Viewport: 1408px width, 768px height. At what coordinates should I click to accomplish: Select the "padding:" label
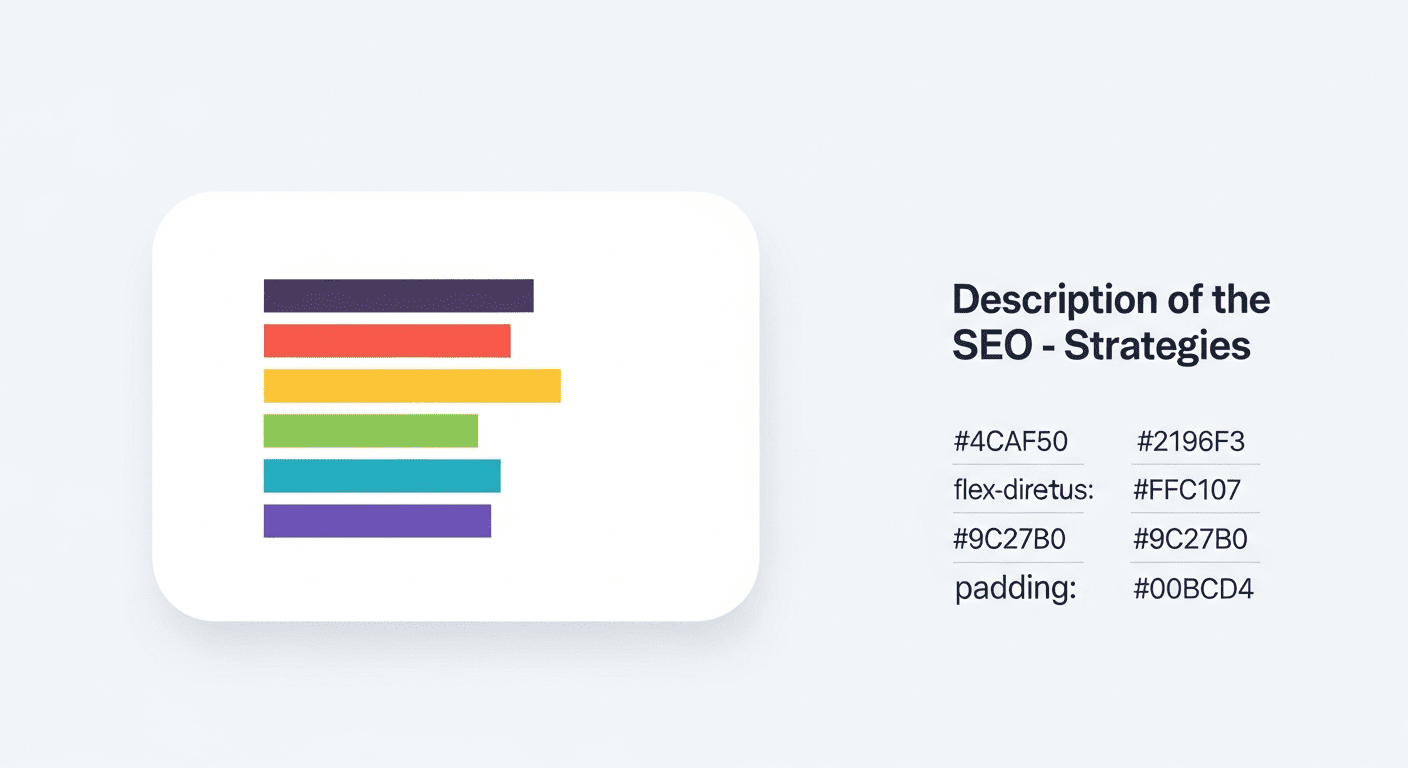point(1015,589)
